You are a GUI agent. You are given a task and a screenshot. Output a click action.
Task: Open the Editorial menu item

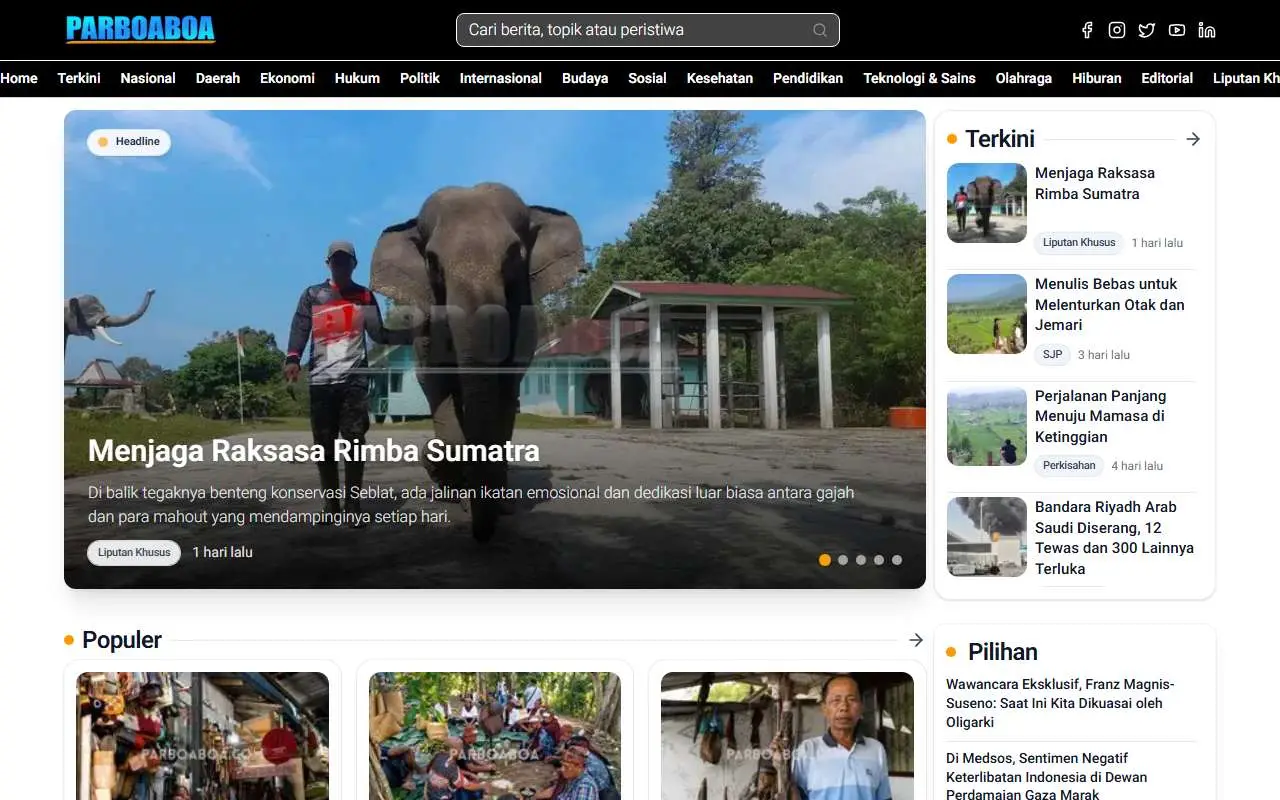click(x=1167, y=78)
